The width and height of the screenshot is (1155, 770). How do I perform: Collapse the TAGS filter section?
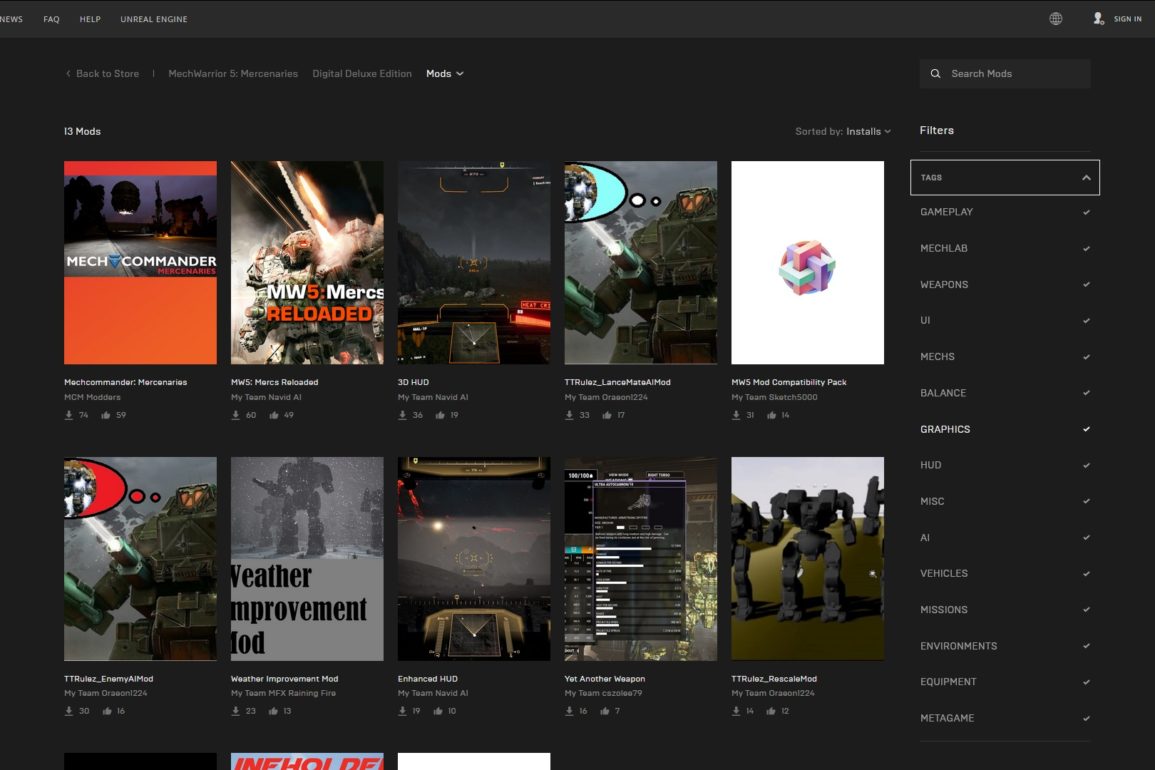pyautogui.click(x=1005, y=178)
